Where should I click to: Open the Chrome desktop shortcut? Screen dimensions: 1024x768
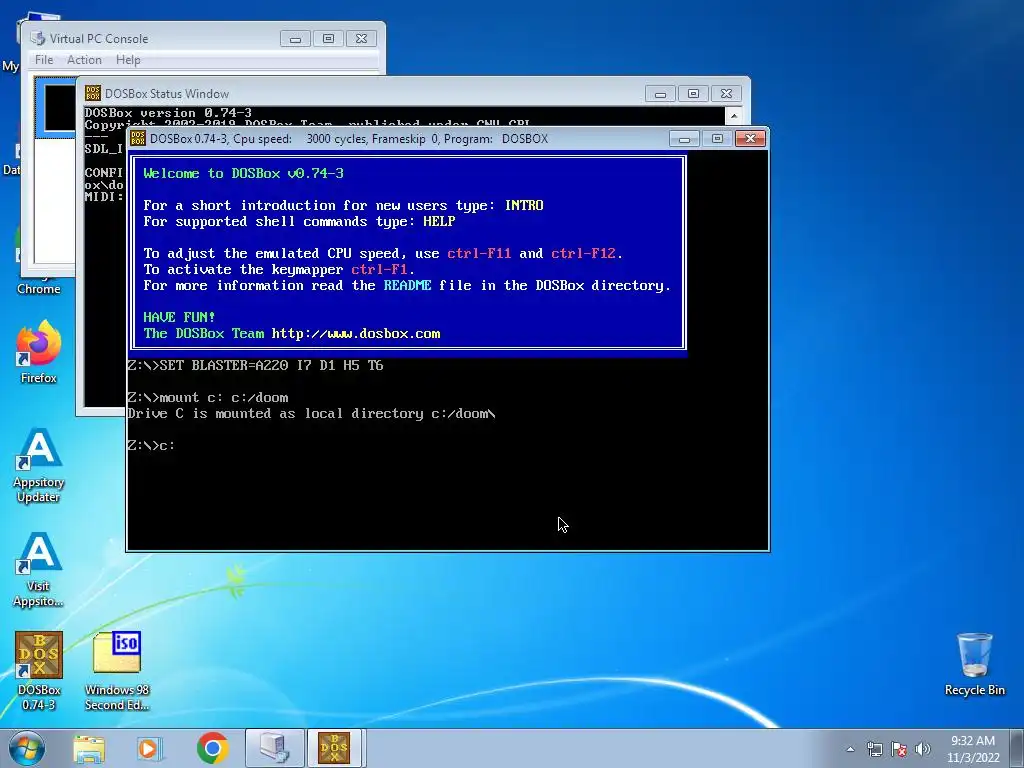[39, 288]
